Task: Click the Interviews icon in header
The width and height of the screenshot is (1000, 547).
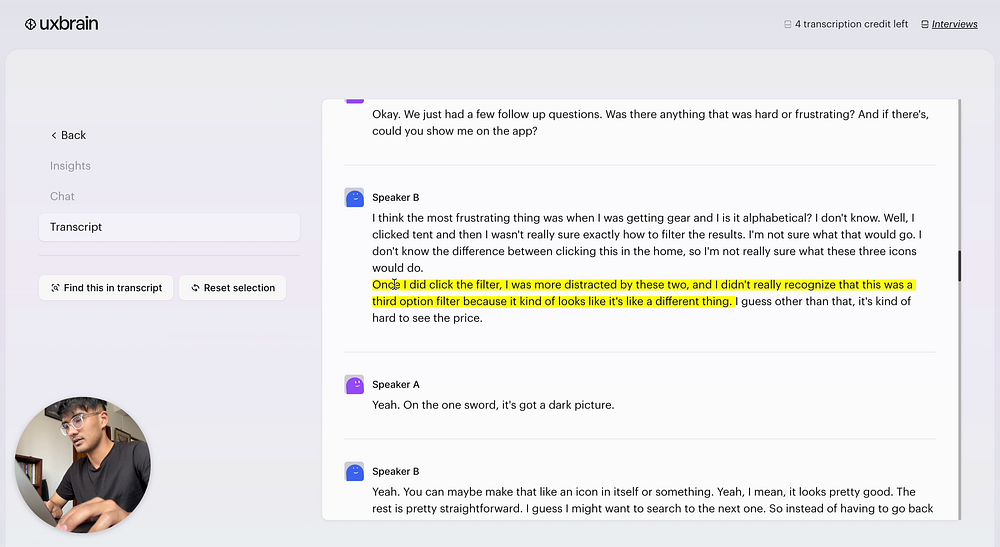Action: (925, 24)
